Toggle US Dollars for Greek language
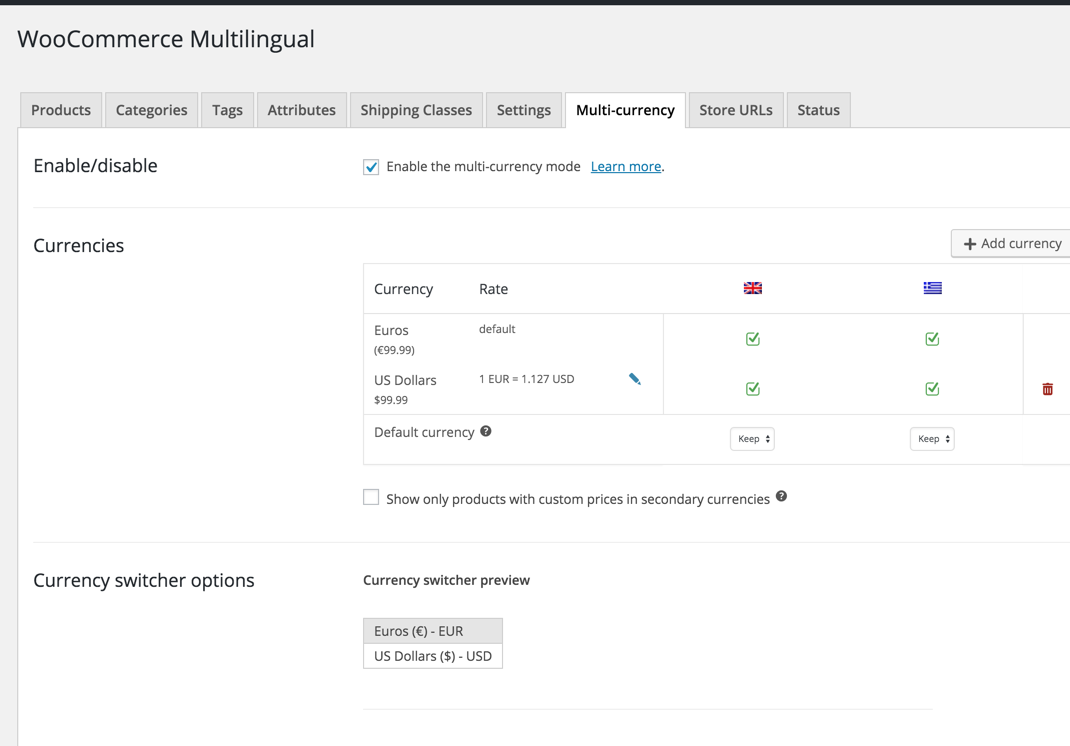 pos(932,388)
